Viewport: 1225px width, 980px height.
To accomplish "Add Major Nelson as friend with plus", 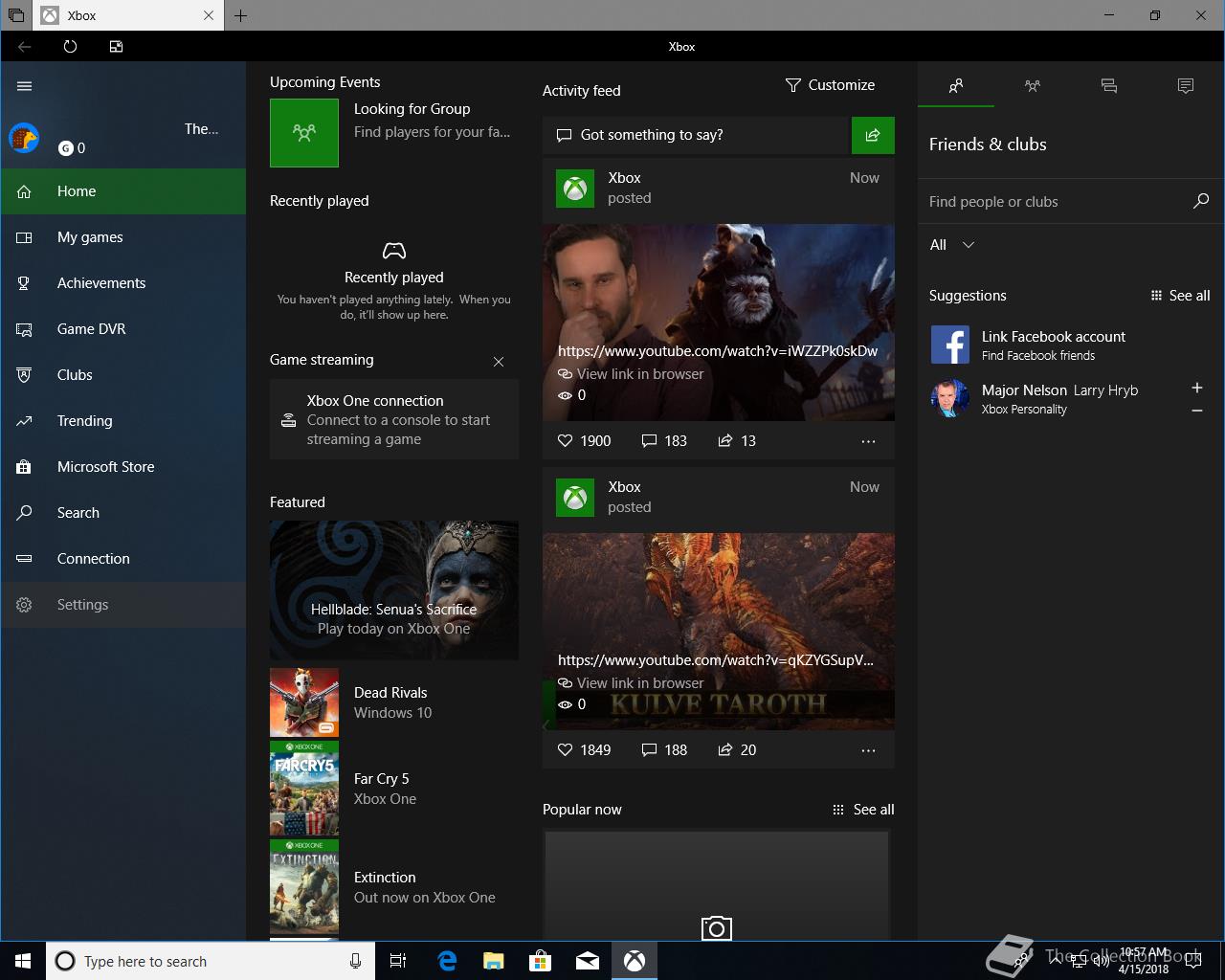I will pyautogui.click(x=1196, y=388).
